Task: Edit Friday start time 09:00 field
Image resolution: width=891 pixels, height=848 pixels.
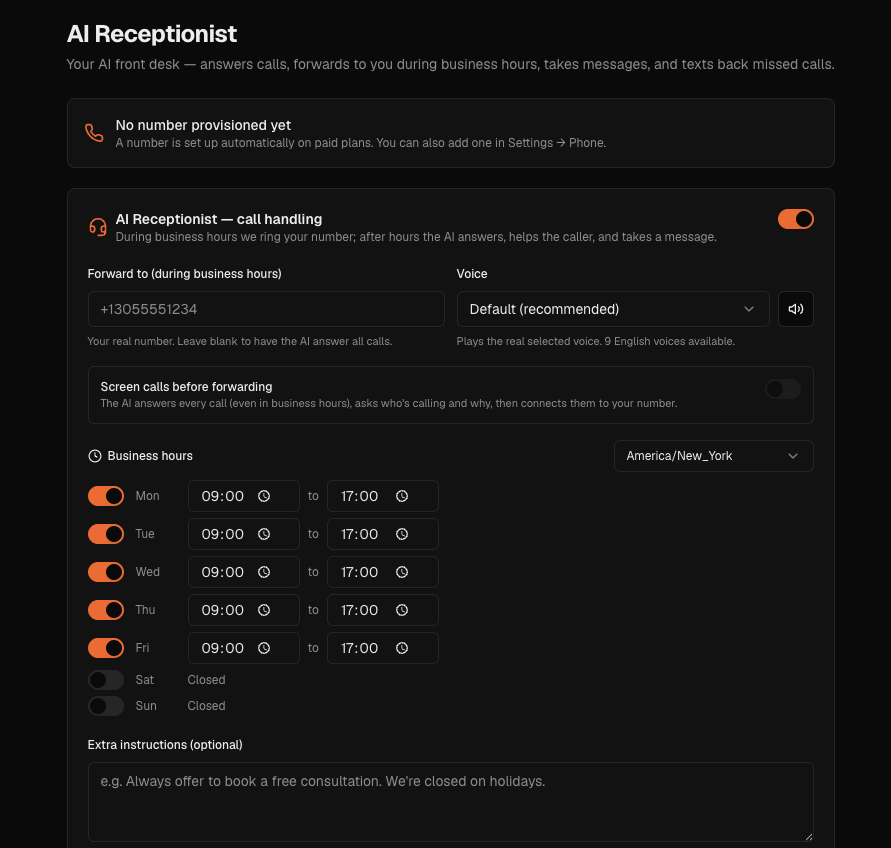Action: tap(244, 648)
